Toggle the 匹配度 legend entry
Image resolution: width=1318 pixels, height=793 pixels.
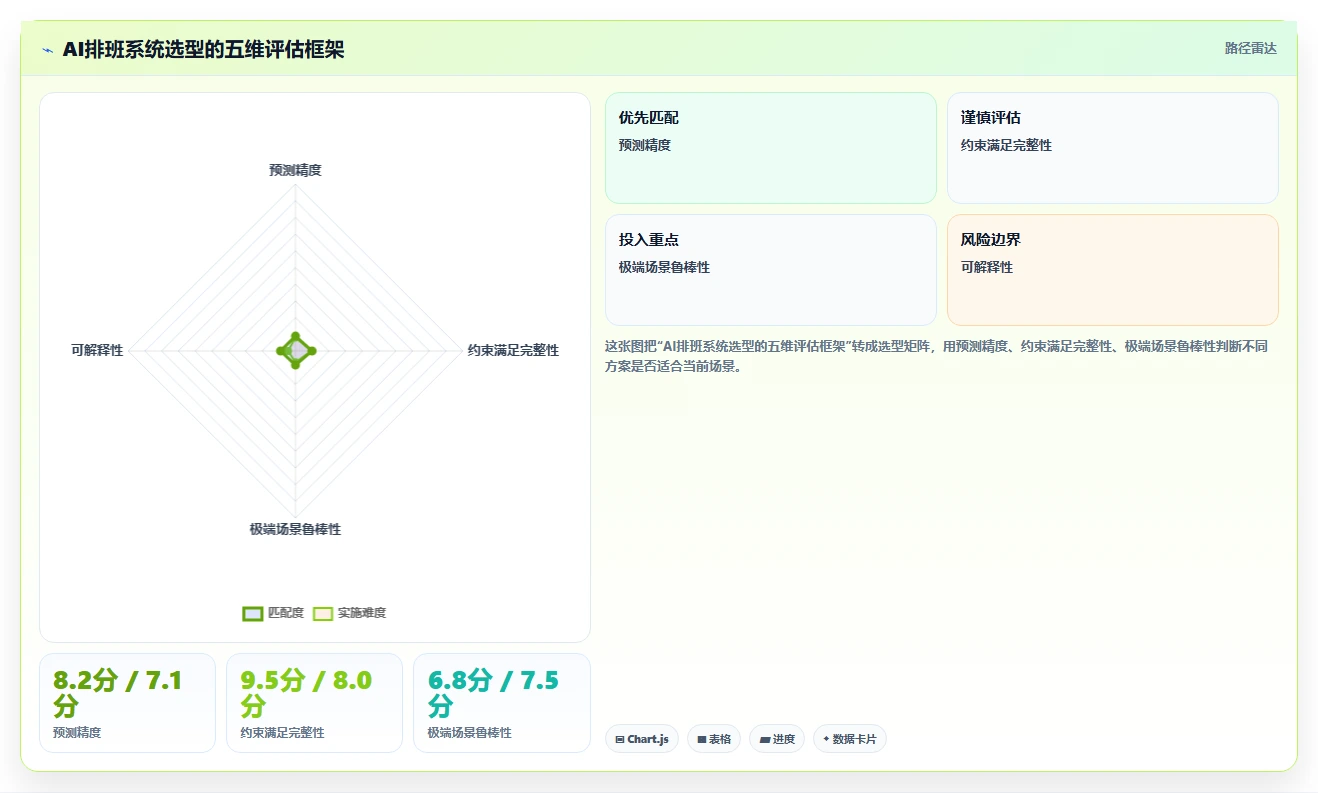pos(273,613)
